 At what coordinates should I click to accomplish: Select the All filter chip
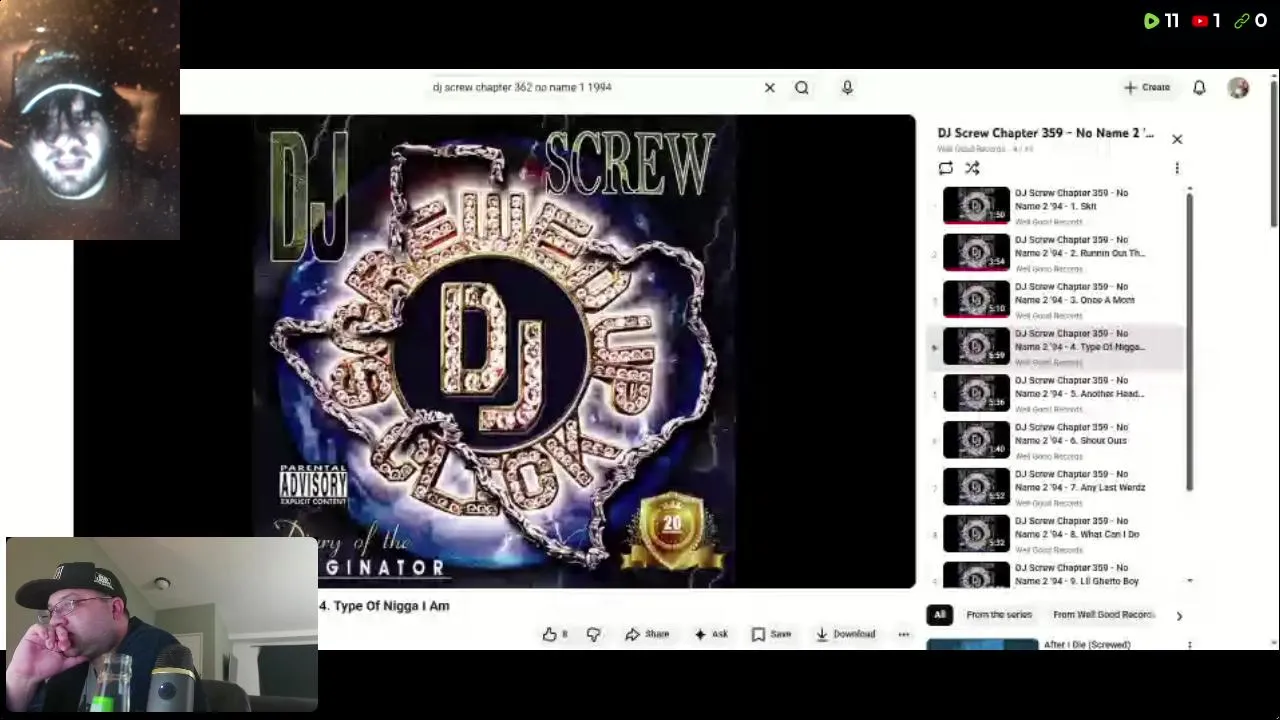[x=939, y=615]
